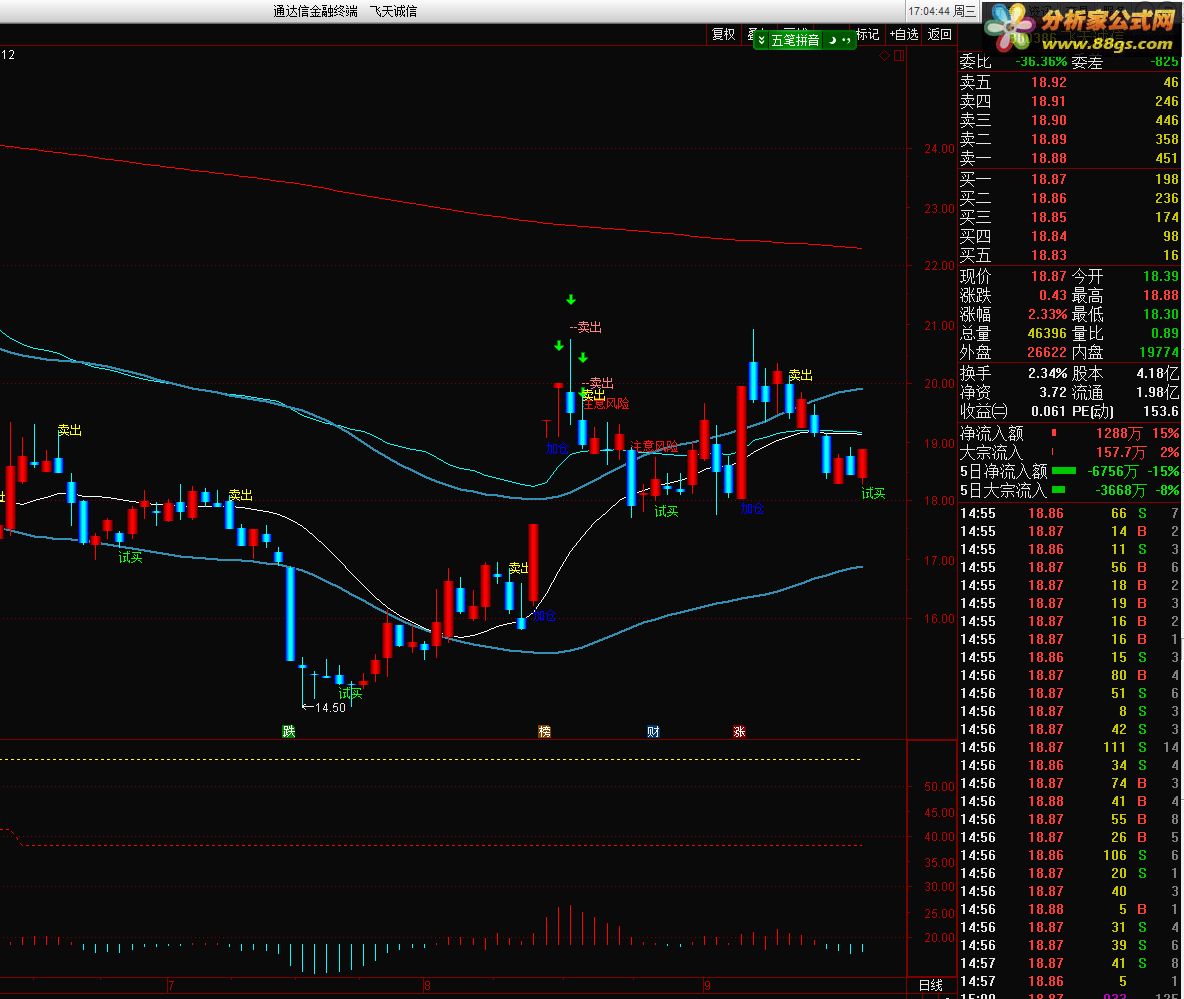Click month marker 7 on time axis
This screenshot has width=1184, height=999.
tap(171, 985)
